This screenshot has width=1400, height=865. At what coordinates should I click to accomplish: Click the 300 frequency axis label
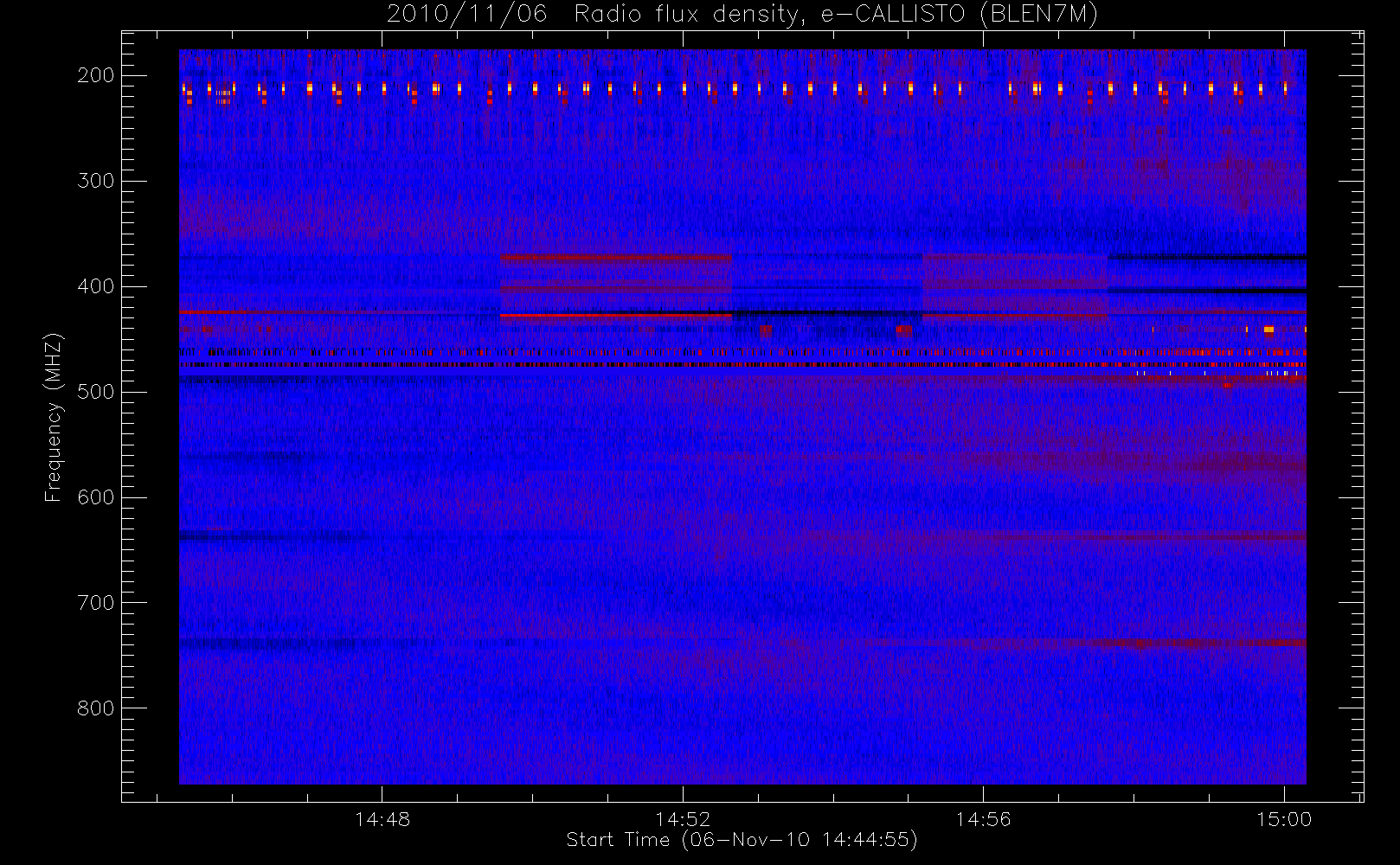click(95, 181)
